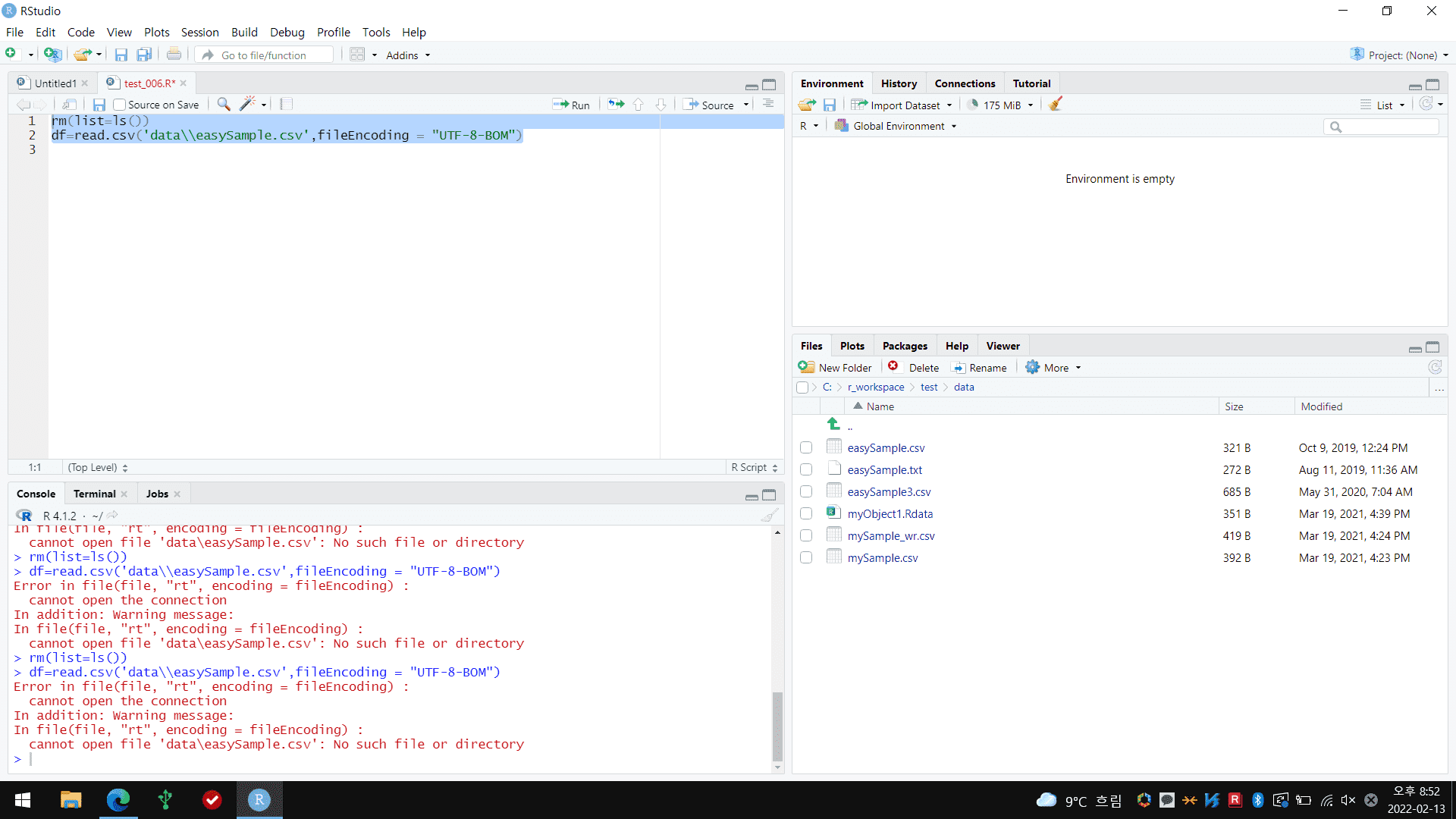Open Find/Replace with the magnifier icon
This screenshot has width=1456, height=819.
click(223, 105)
